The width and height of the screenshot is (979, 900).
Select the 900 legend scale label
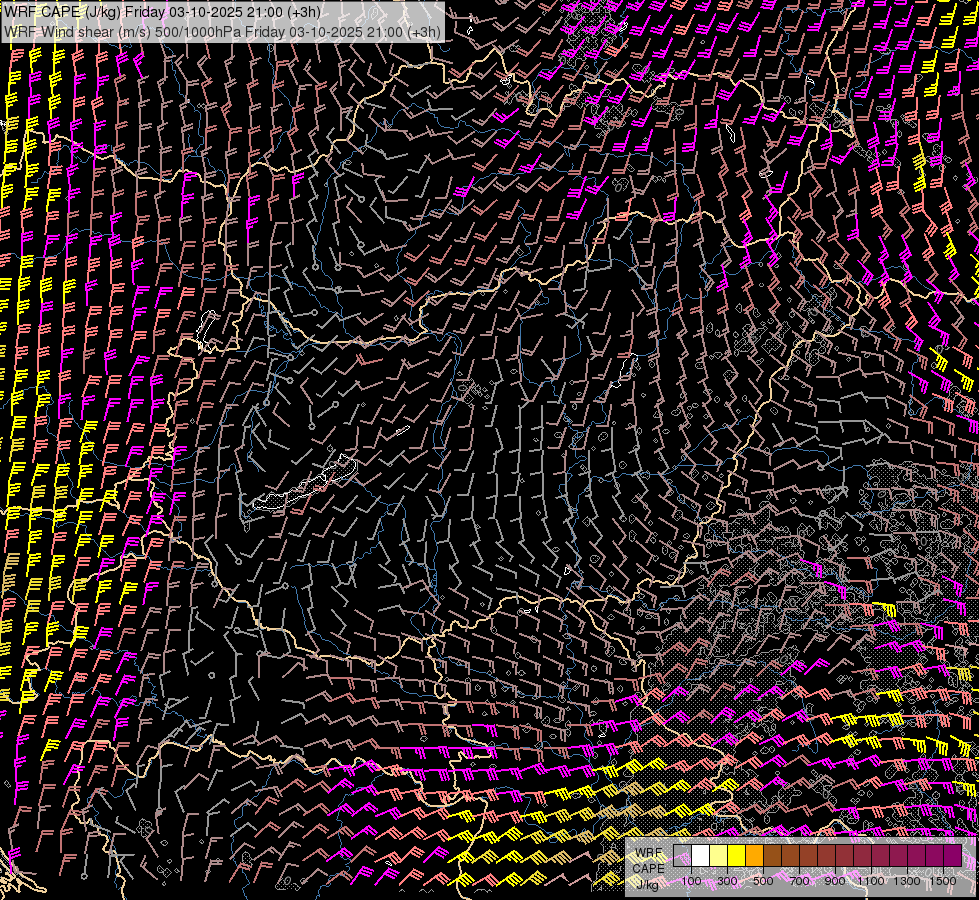(835, 881)
